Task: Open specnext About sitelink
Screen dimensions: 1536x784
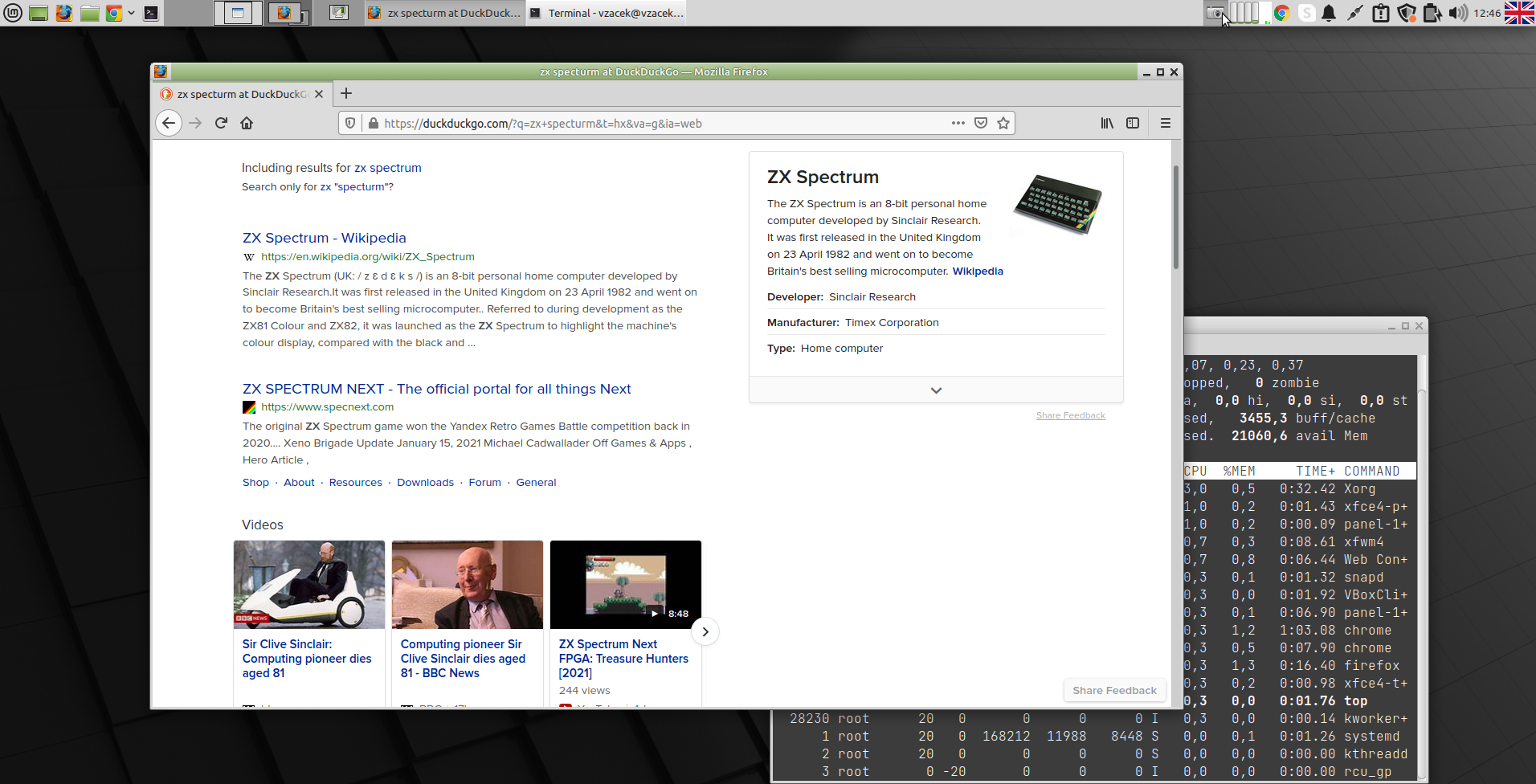Action: pyautogui.click(x=299, y=483)
